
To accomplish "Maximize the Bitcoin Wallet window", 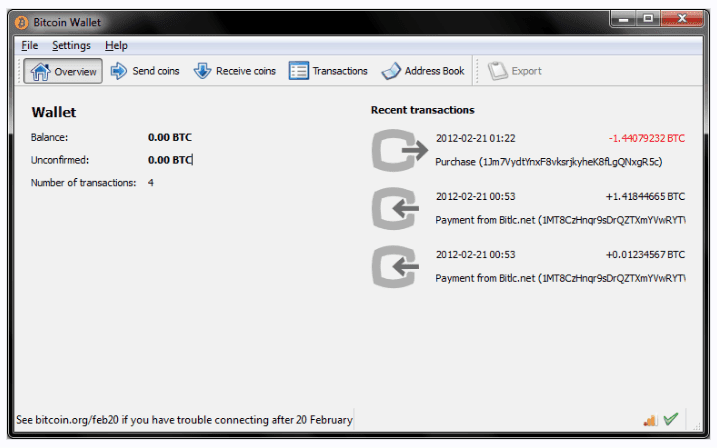I will pyautogui.click(x=647, y=19).
